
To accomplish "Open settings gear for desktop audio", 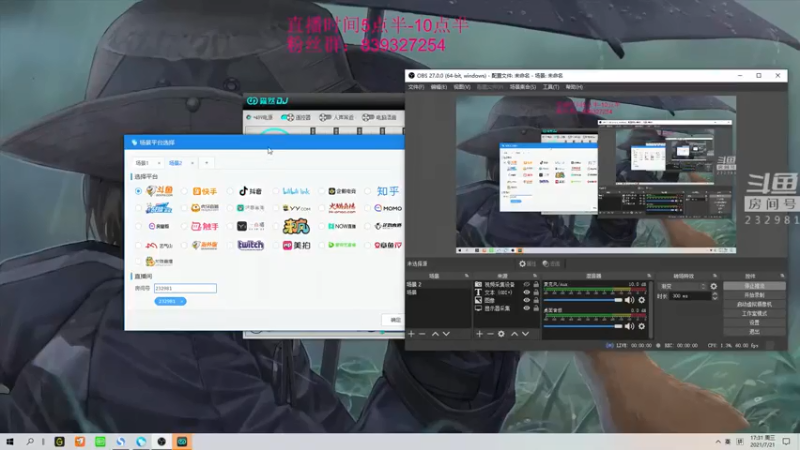I will (642, 326).
